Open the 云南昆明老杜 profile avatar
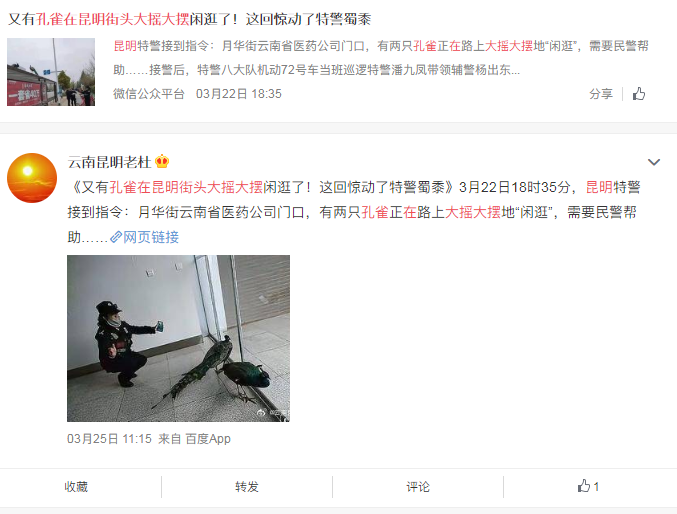This screenshot has height=514, width=677. (32, 178)
